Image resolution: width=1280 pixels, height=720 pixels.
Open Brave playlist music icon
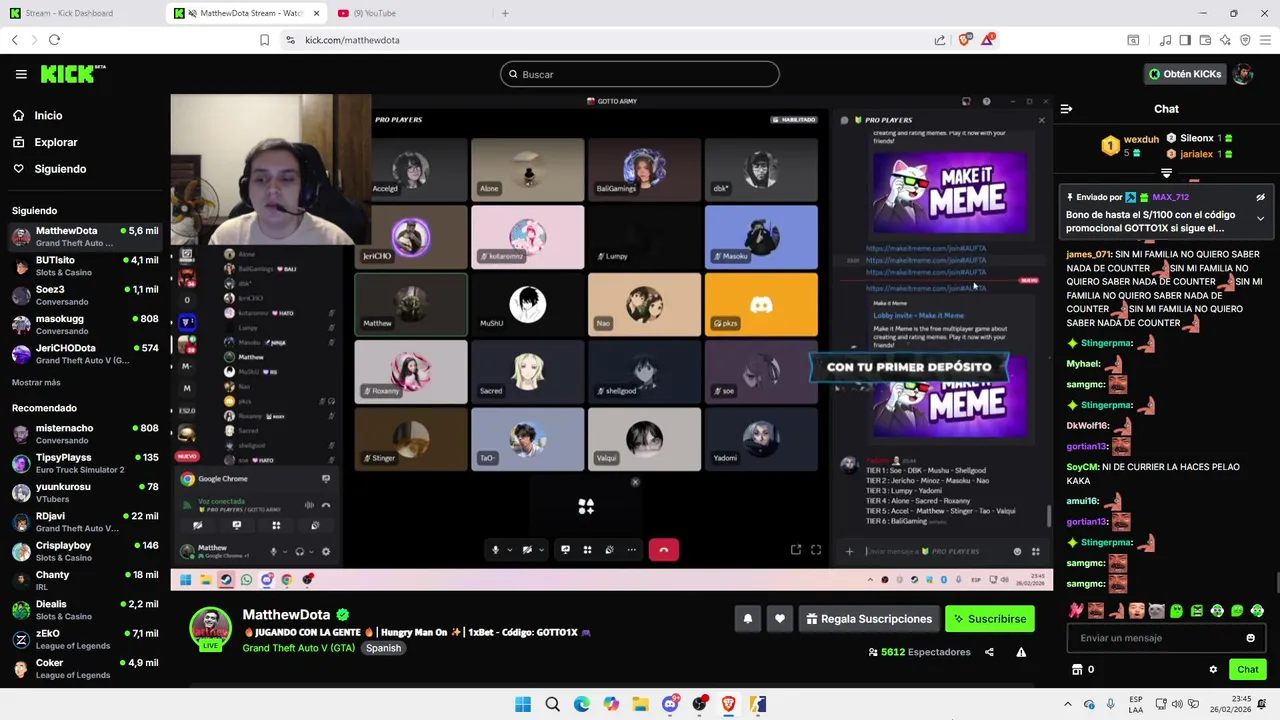coord(1165,40)
